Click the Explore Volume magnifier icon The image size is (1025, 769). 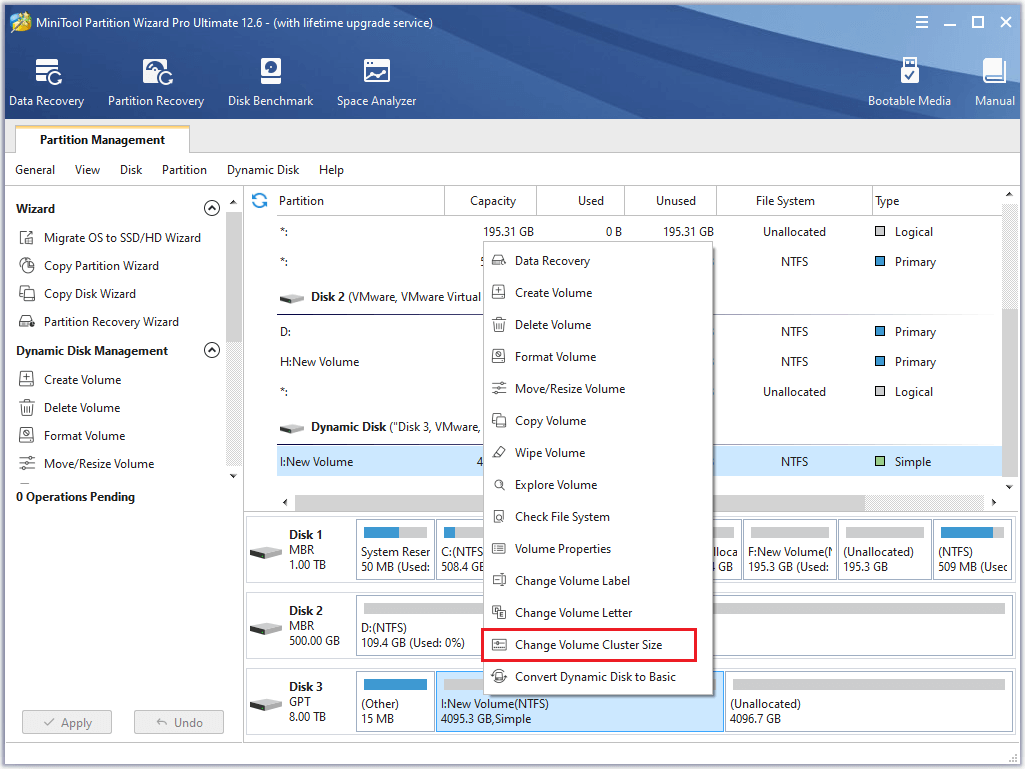click(499, 485)
